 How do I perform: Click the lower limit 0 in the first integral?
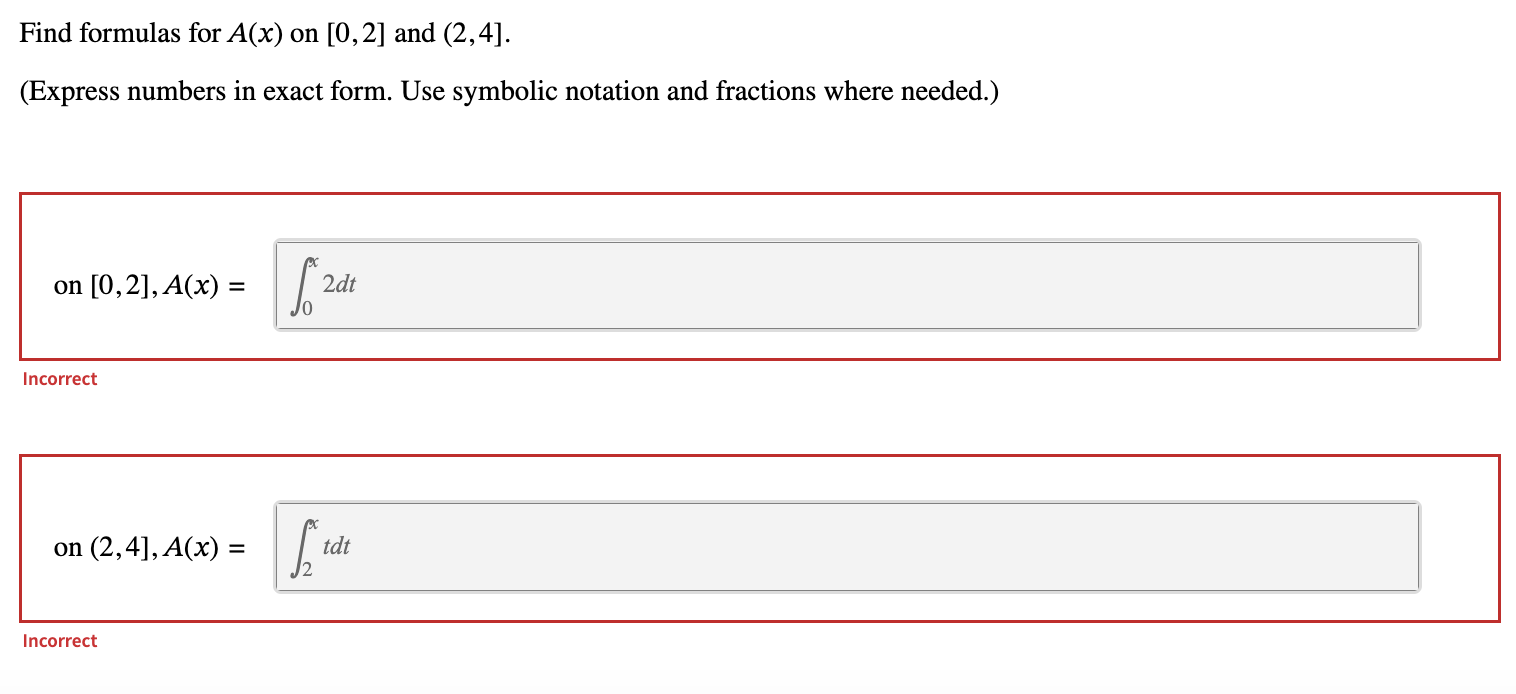[x=307, y=308]
